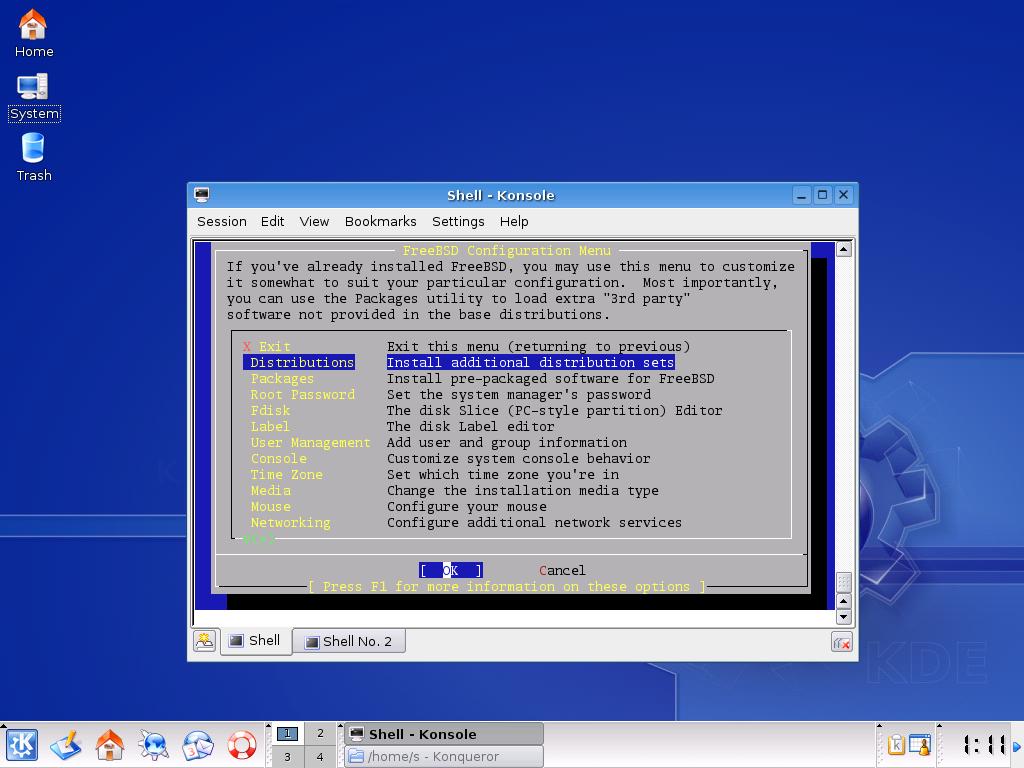Click the panel clock
1024x768 pixels.
point(985,744)
